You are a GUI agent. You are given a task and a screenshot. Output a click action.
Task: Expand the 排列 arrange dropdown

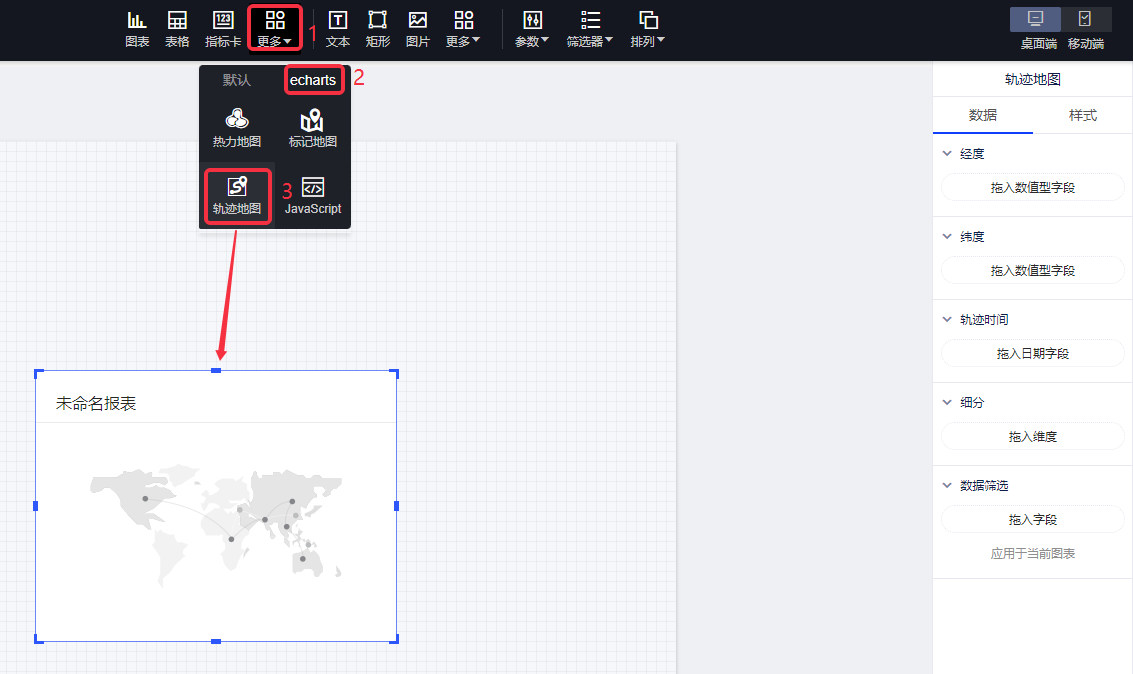click(x=648, y=29)
